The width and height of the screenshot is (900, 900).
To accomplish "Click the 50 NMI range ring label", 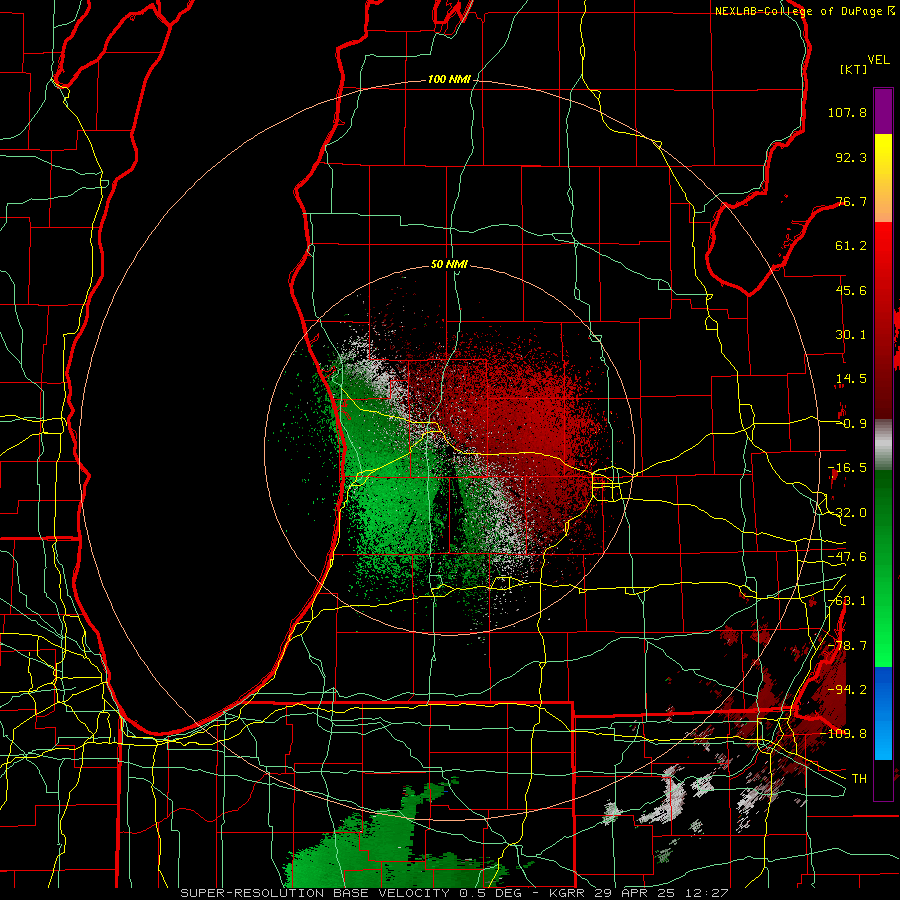I will [449, 264].
